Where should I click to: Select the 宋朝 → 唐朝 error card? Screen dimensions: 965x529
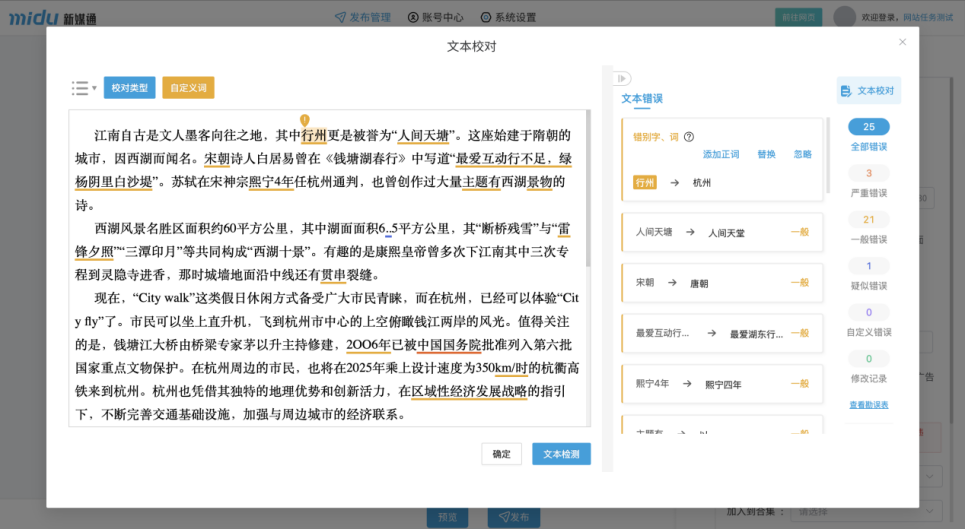(723, 283)
